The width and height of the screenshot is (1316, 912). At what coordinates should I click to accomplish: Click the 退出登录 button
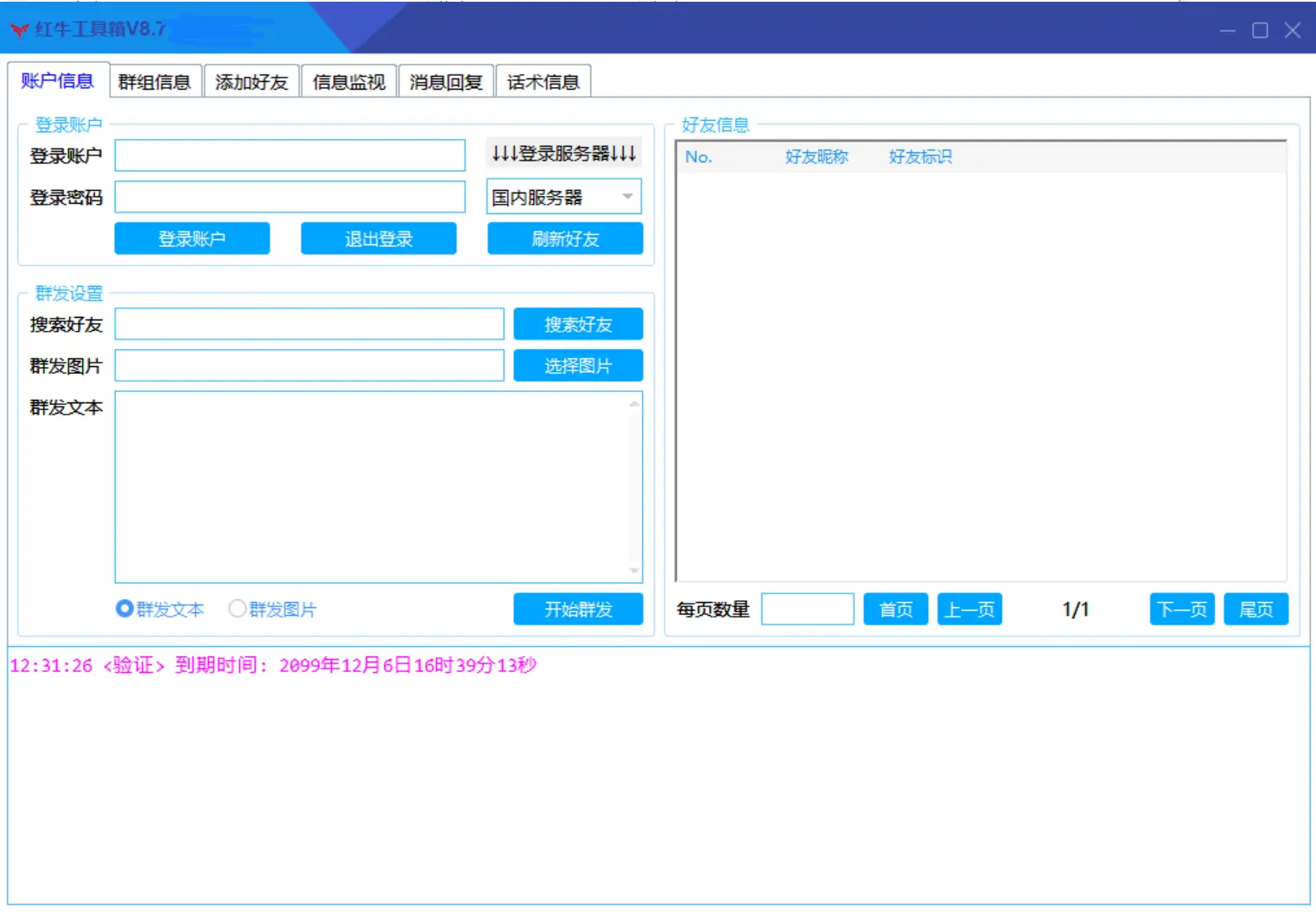(x=378, y=238)
